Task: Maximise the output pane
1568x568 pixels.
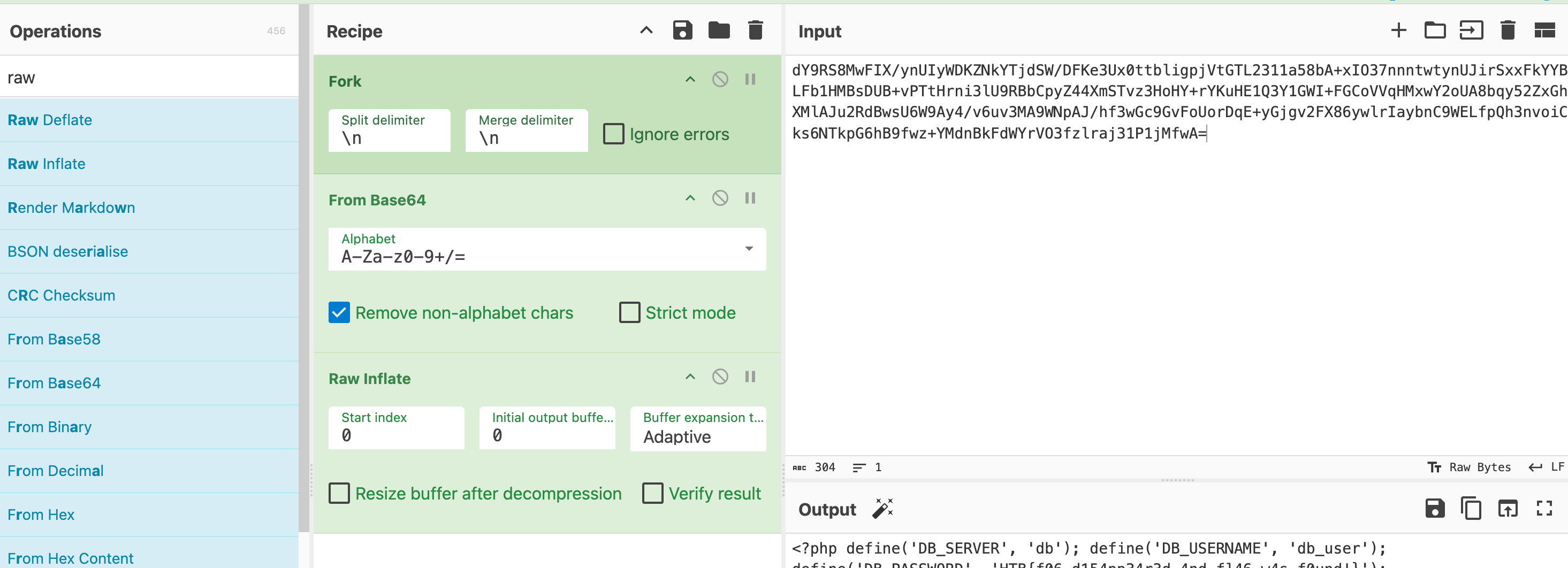Action: pyautogui.click(x=1544, y=509)
